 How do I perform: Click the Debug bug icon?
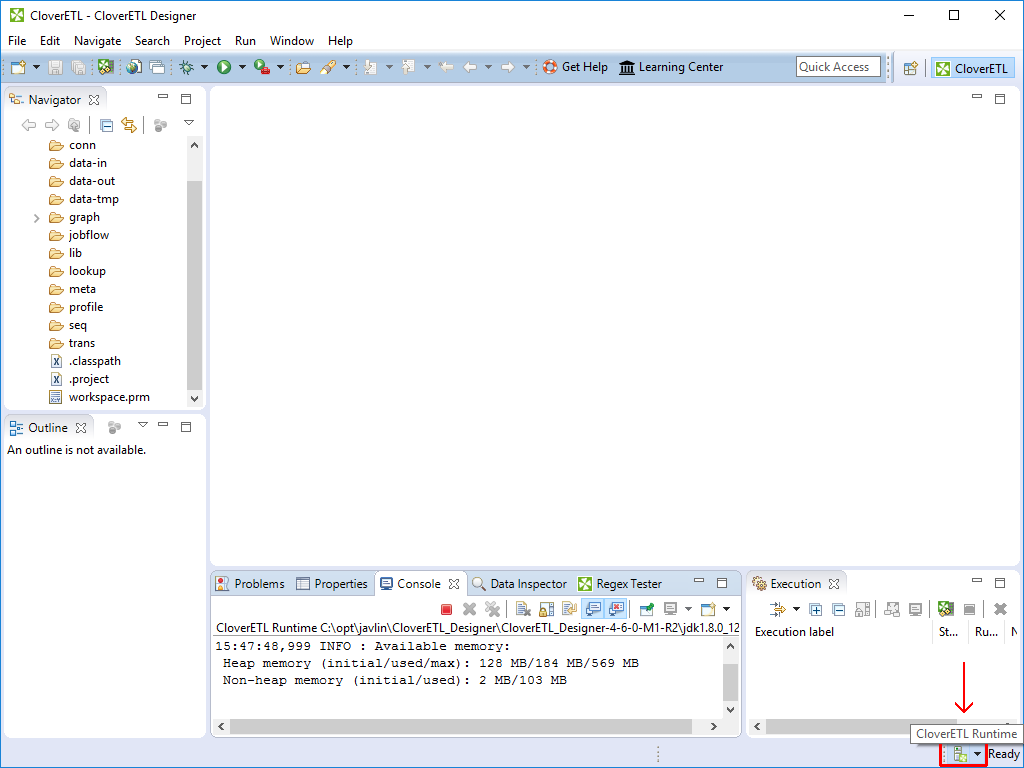pyautogui.click(x=187, y=67)
